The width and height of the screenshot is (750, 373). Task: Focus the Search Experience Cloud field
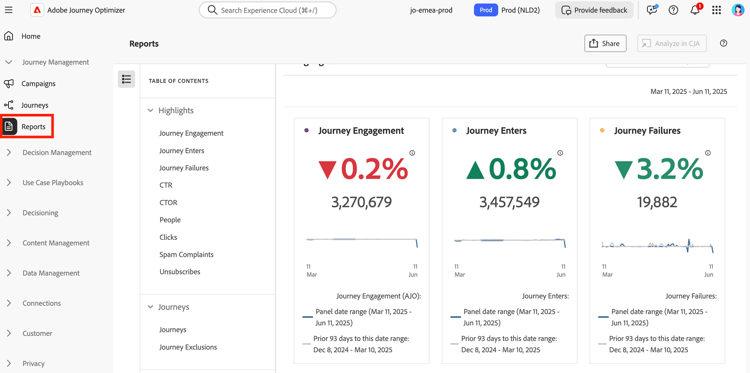267,10
